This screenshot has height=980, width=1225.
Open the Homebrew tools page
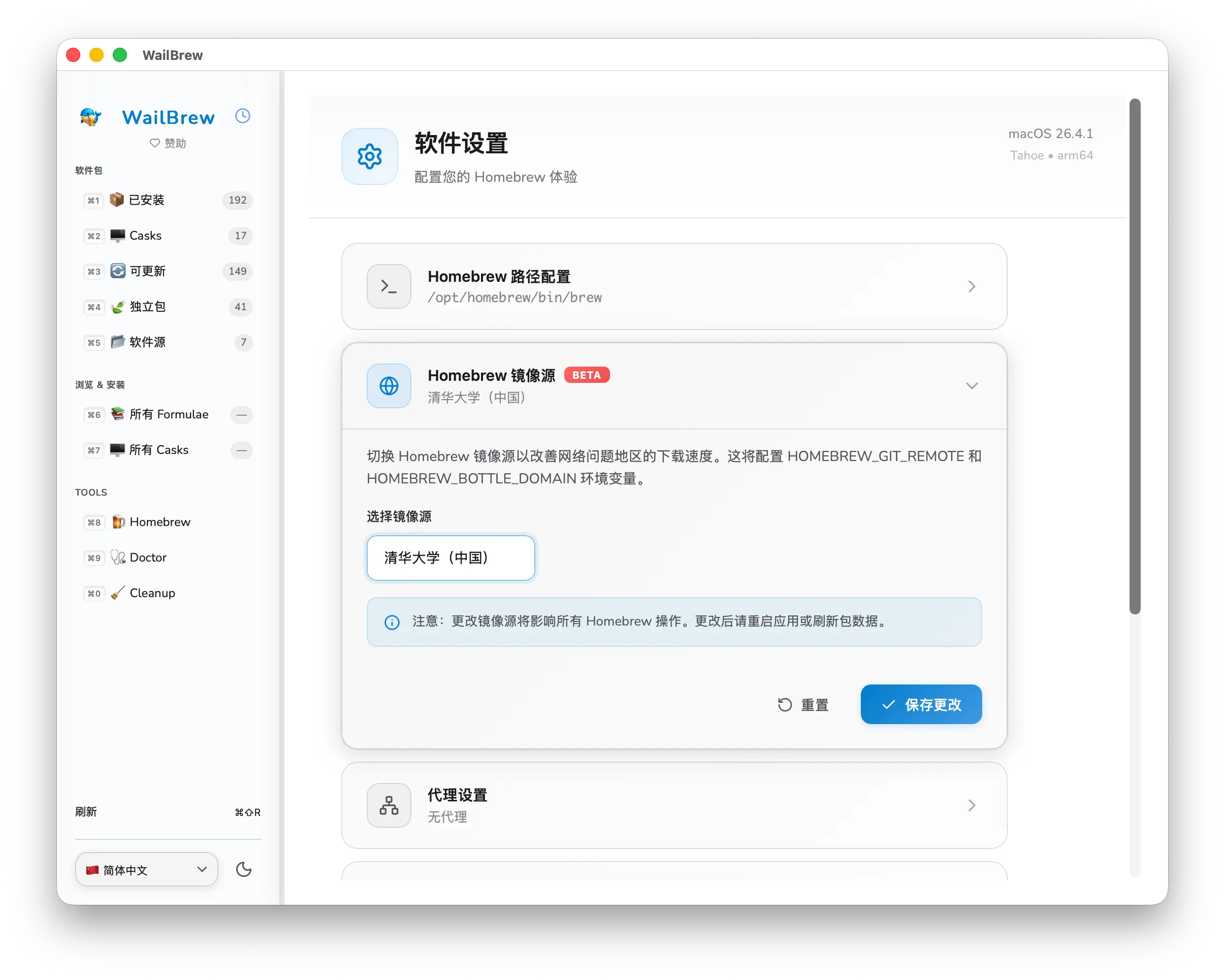(168, 522)
